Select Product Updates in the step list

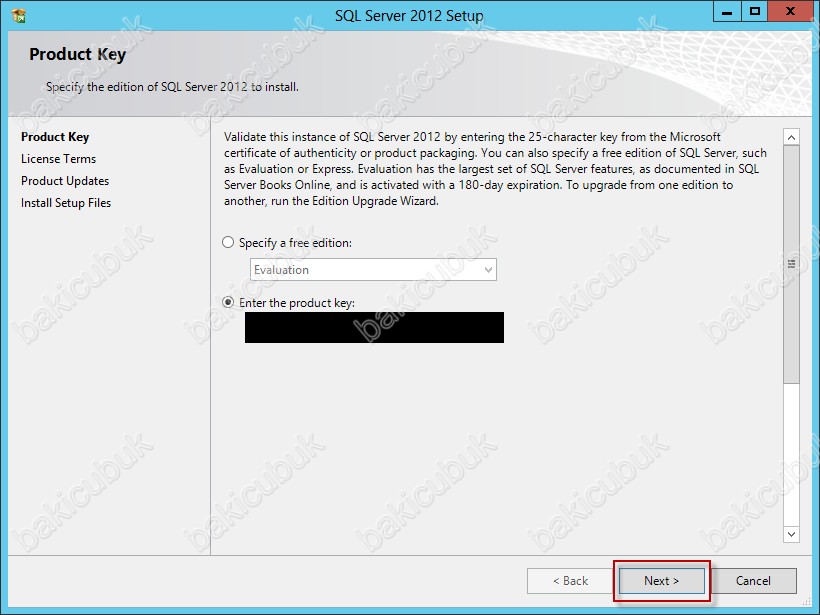pos(65,181)
